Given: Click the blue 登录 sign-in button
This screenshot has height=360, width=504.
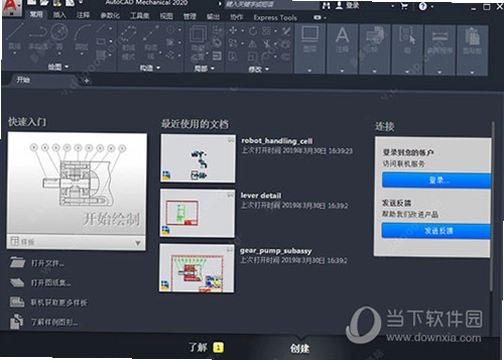Looking at the screenshot, I should coord(436,180).
